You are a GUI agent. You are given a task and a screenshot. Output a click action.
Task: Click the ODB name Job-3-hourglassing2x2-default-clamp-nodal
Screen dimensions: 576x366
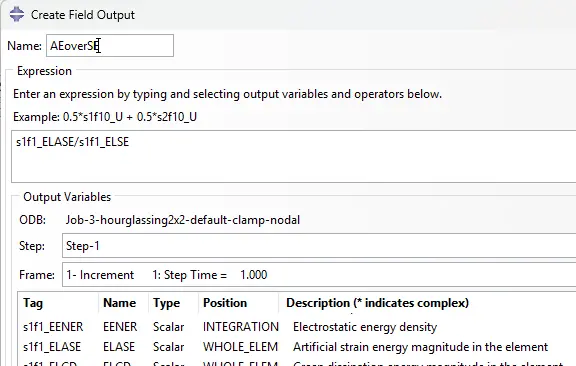coord(183,220)
